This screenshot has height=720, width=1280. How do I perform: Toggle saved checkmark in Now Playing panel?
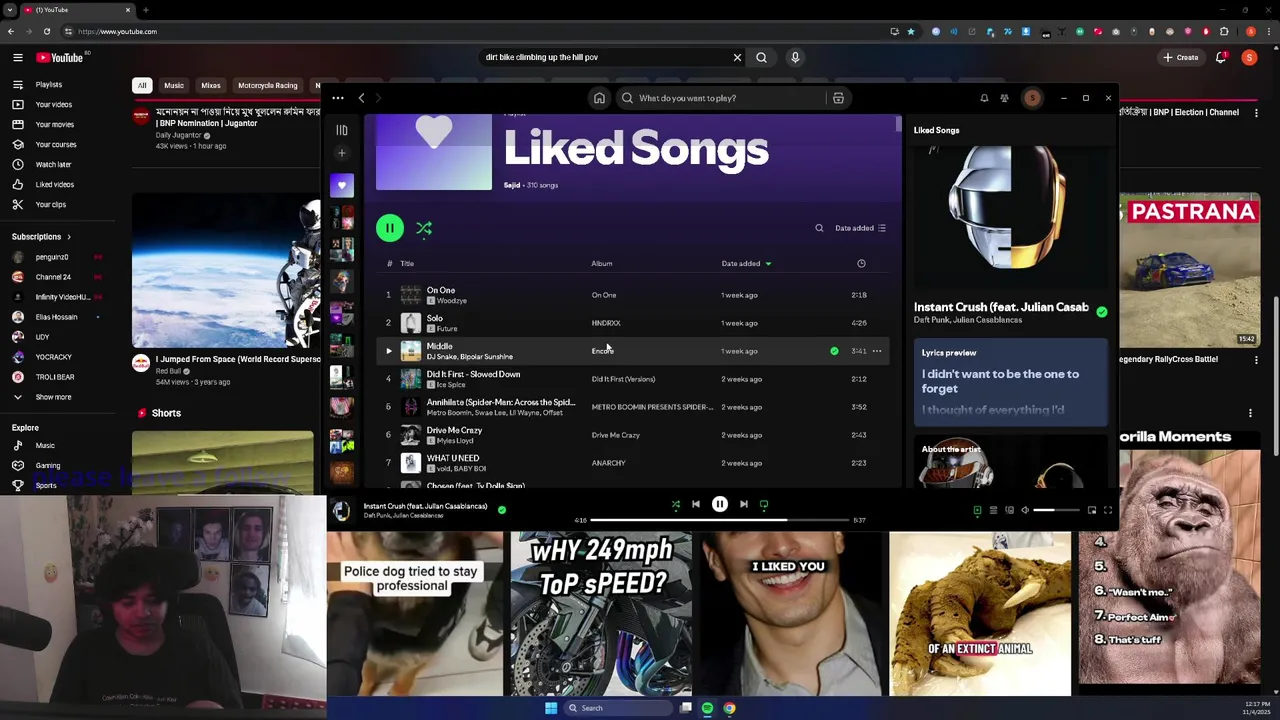click(x=1101, y=312)
